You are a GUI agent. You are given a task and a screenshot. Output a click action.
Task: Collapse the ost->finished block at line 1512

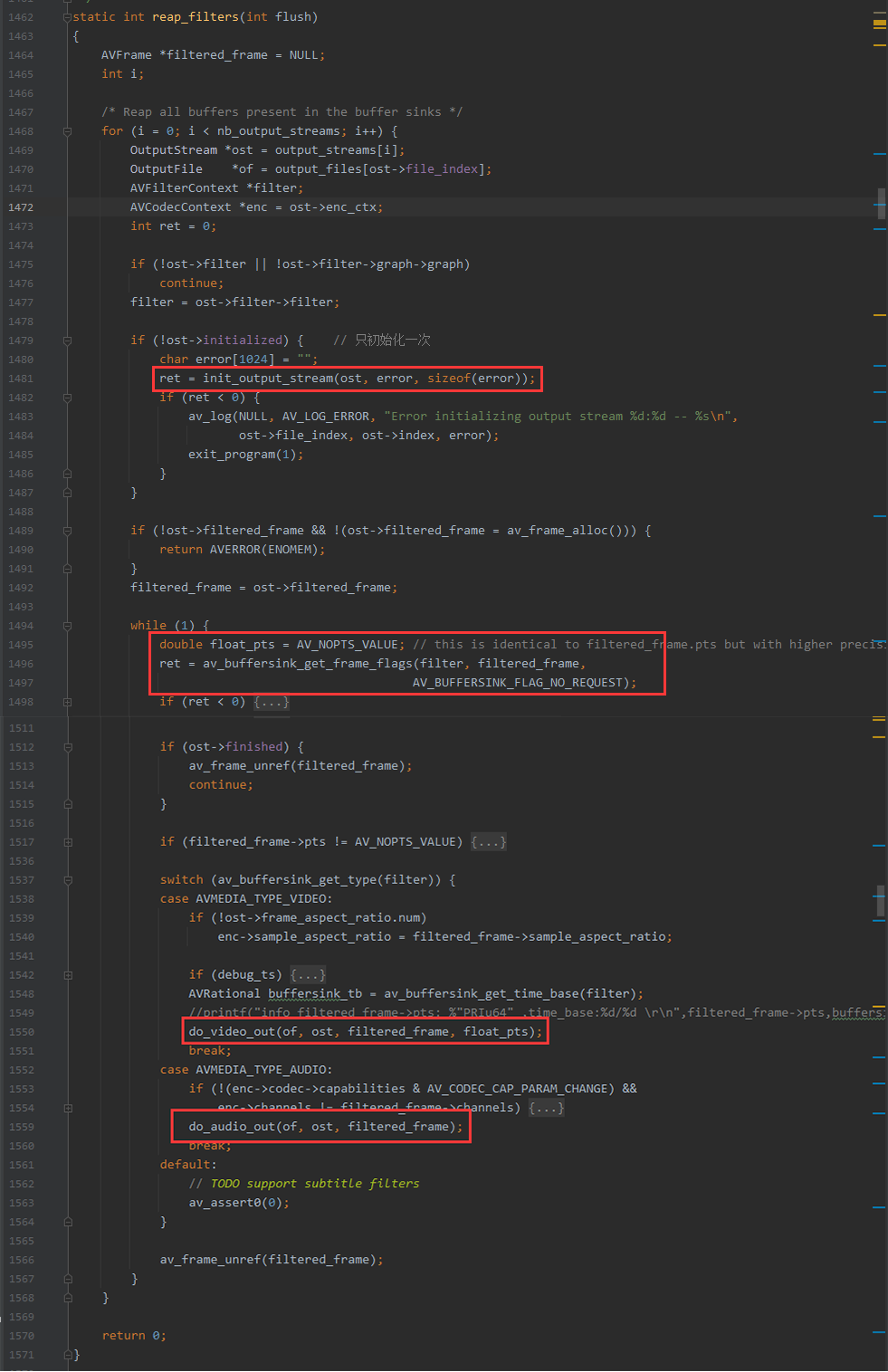coord(68,747)
